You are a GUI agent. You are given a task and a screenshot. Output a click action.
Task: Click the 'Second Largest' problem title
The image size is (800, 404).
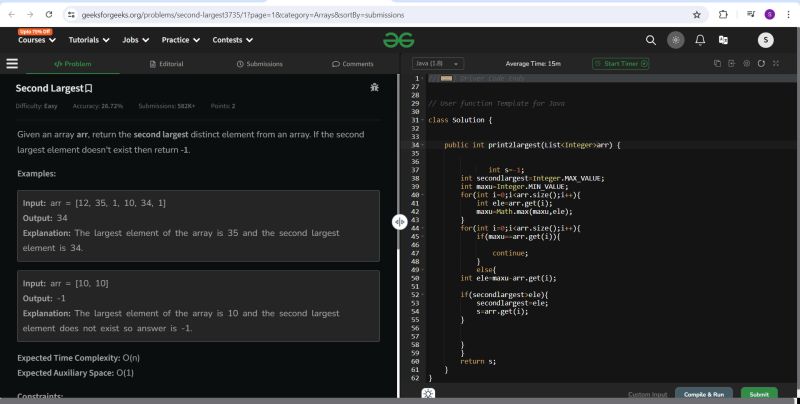tap(49, 88)
